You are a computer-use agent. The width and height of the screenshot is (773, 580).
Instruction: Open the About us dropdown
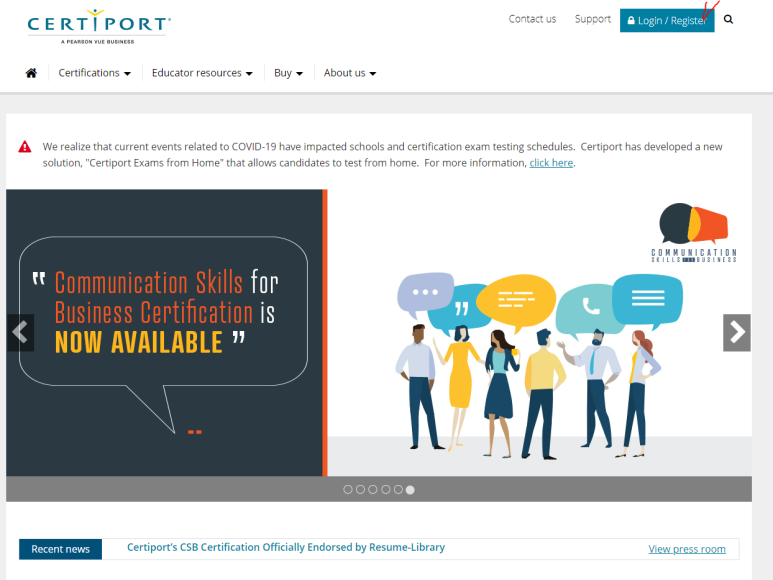point(350,73)
